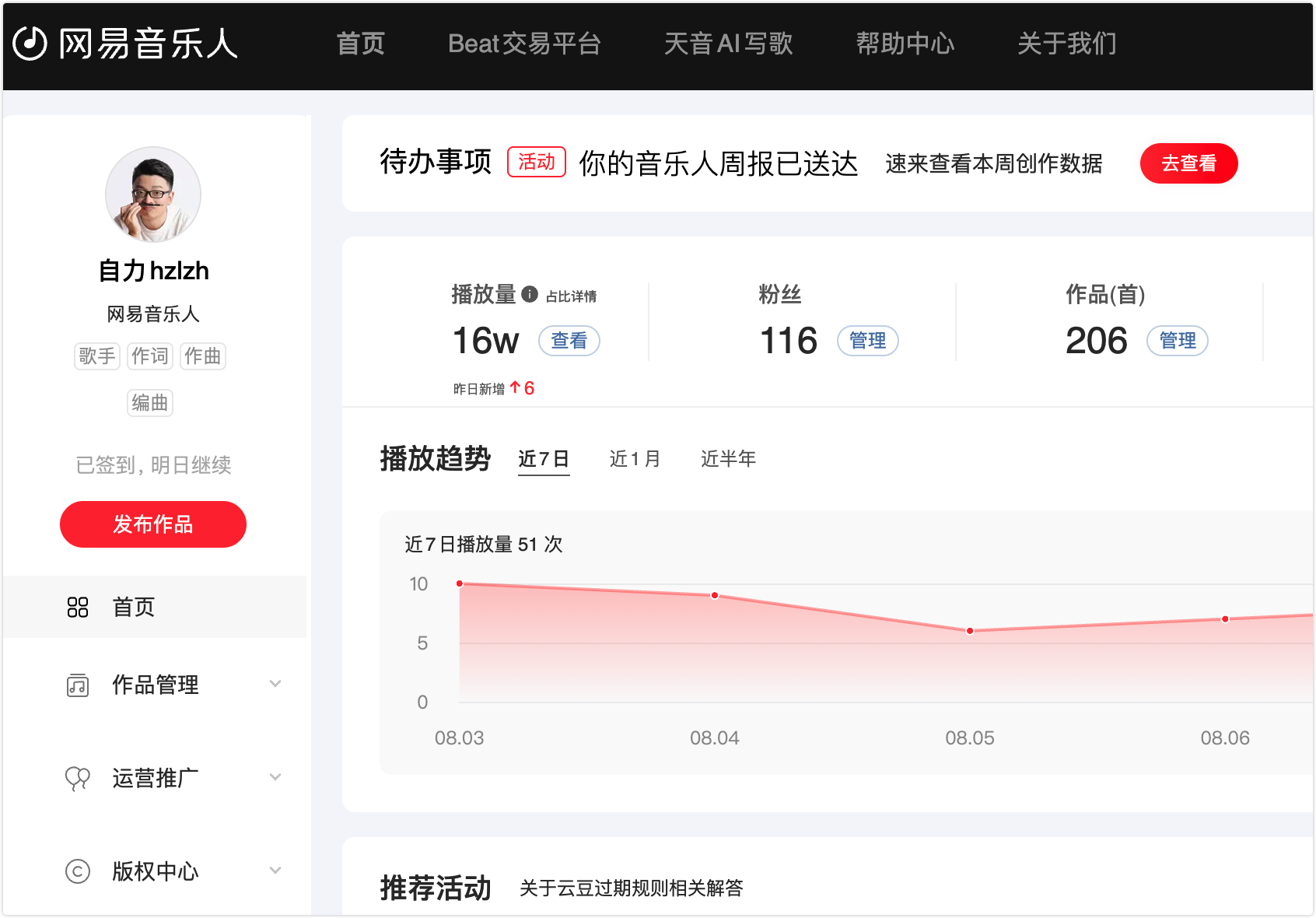The image size is (1316, 918).
Task: Switch trend chart to 近7日 tab
Action: tap(544, 459)
